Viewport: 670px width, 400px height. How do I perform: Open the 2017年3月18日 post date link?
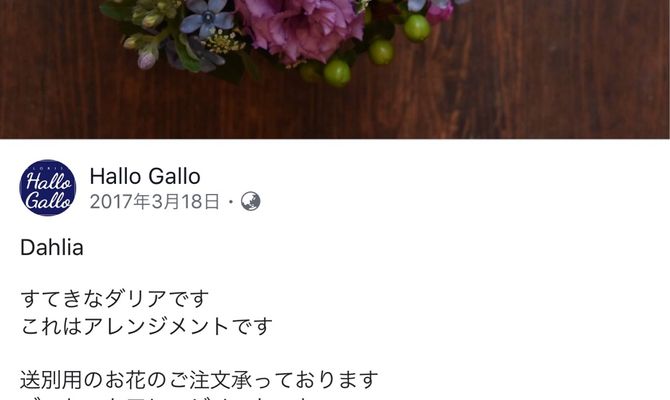155,201
